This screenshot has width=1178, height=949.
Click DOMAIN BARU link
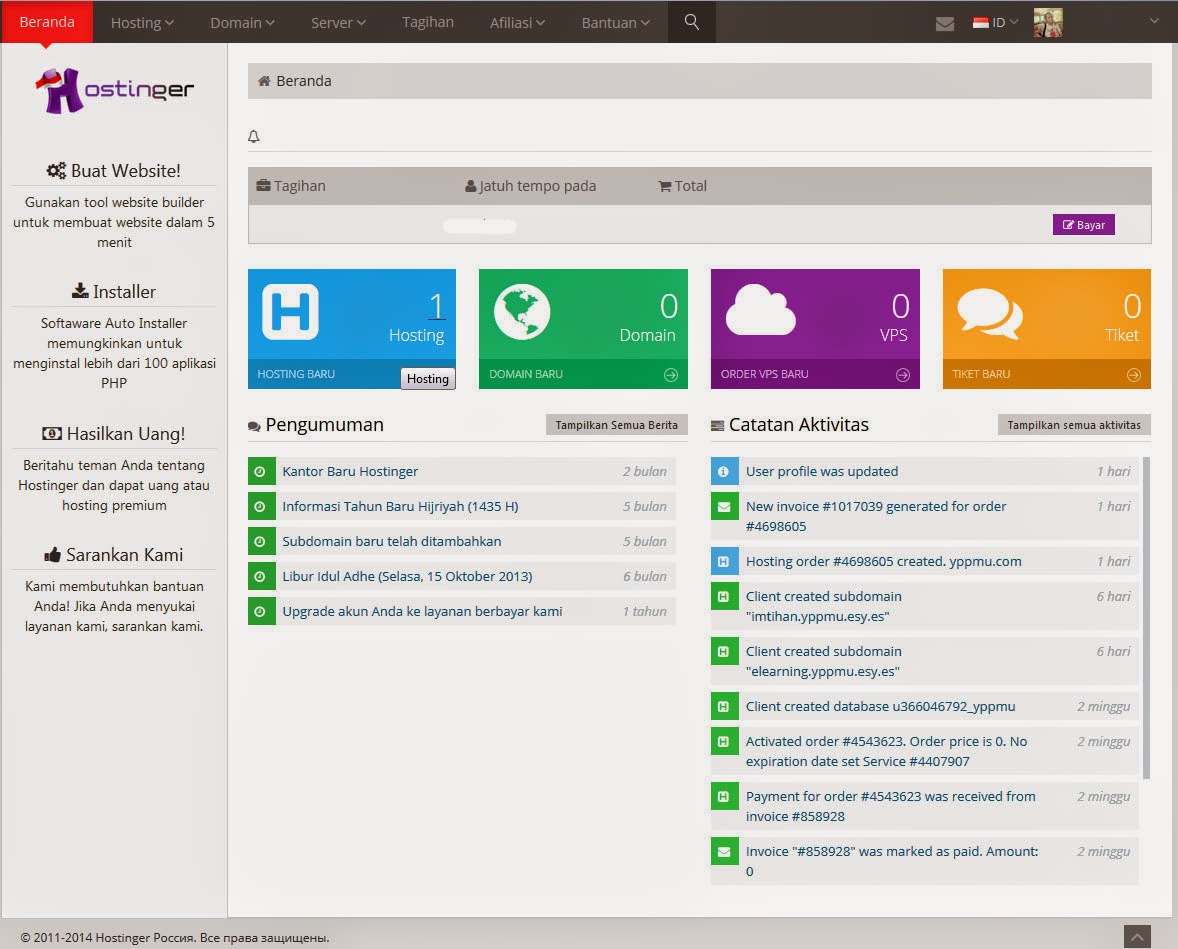click(x=526, y=374)
